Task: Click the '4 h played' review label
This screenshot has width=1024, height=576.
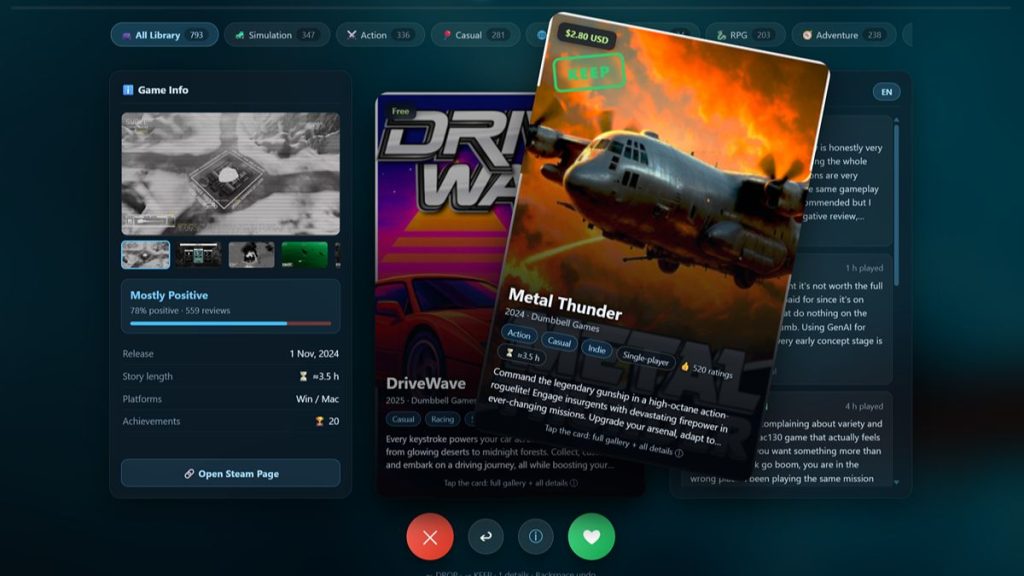Action: pos(864,406)
